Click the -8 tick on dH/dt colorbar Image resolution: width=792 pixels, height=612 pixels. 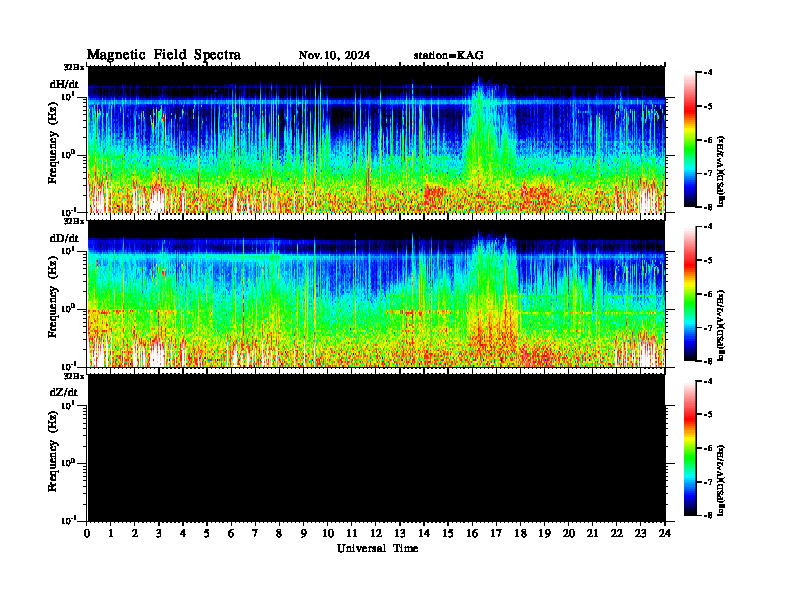point(708,206)
